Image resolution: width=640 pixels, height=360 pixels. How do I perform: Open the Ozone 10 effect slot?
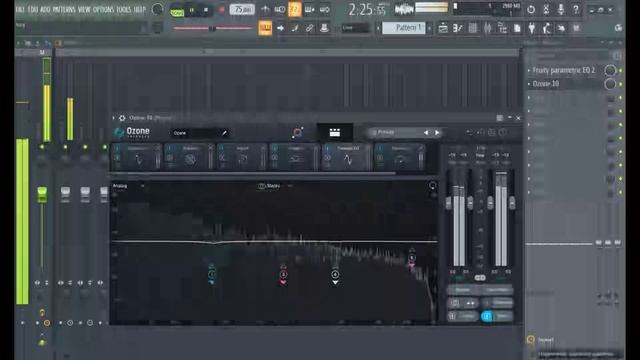pos(546,84)
